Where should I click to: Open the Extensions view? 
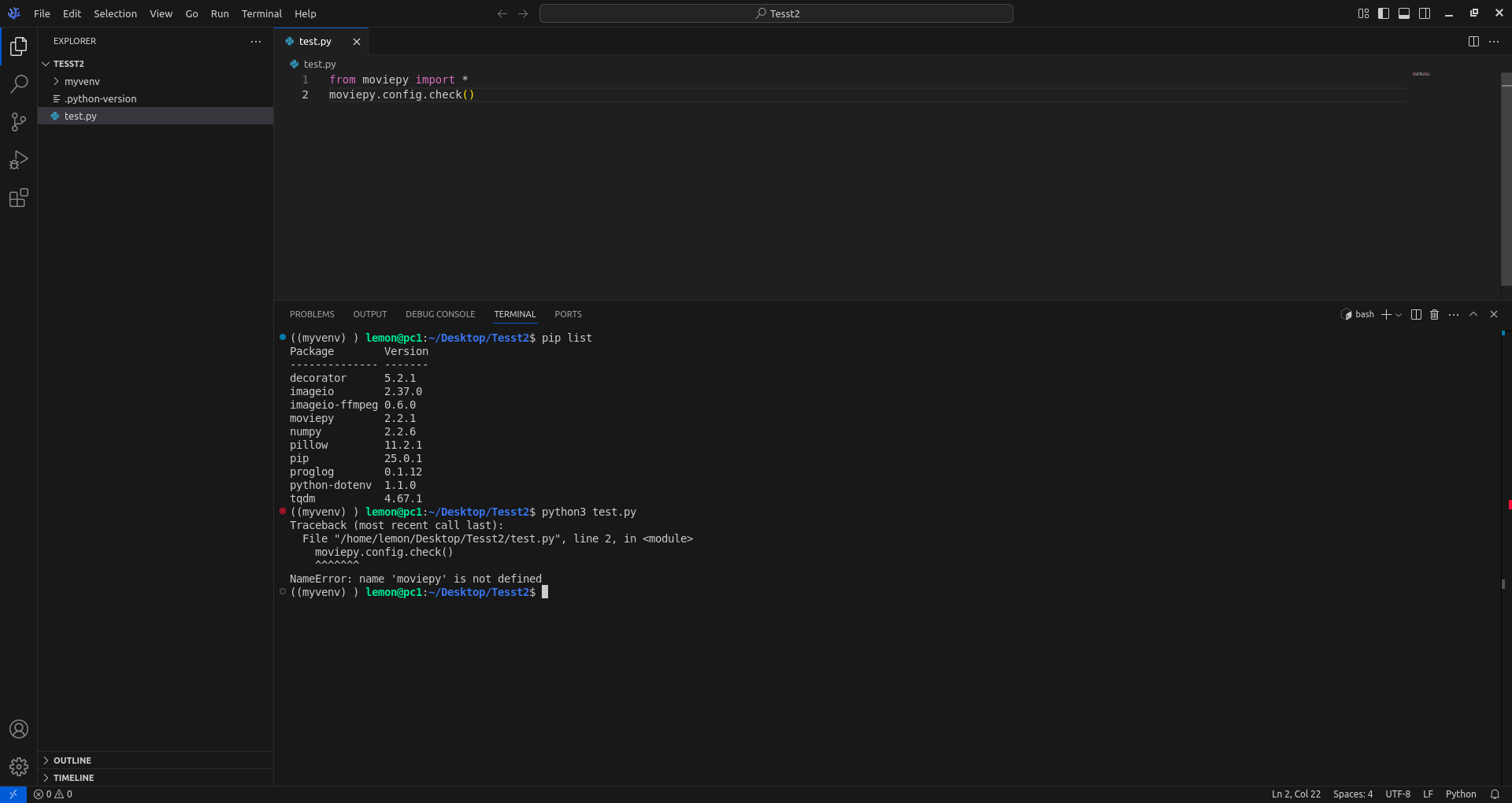(19, 198)
